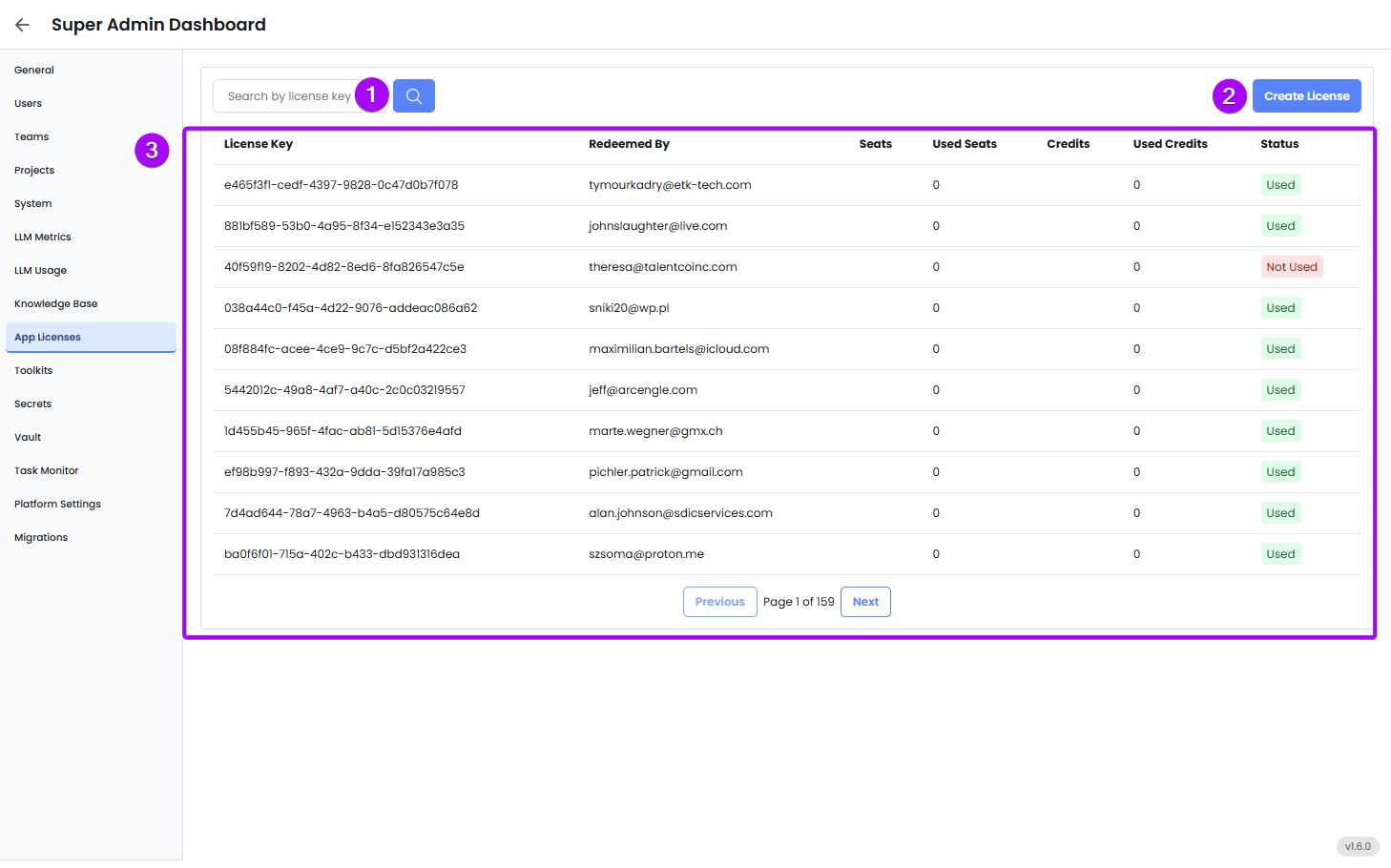The height and width of the screenshot is (868, 1391).
Task: Go to the next page of licenses
Action: click(x=864, y=601)
